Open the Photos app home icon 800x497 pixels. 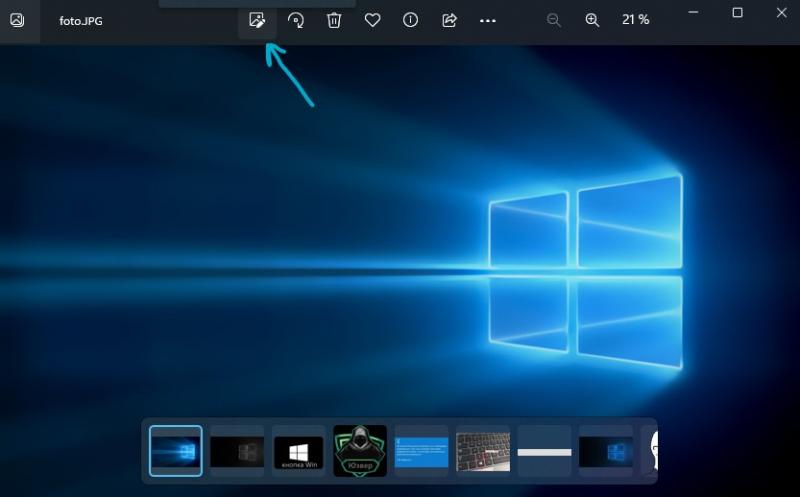tap(17, 20)
